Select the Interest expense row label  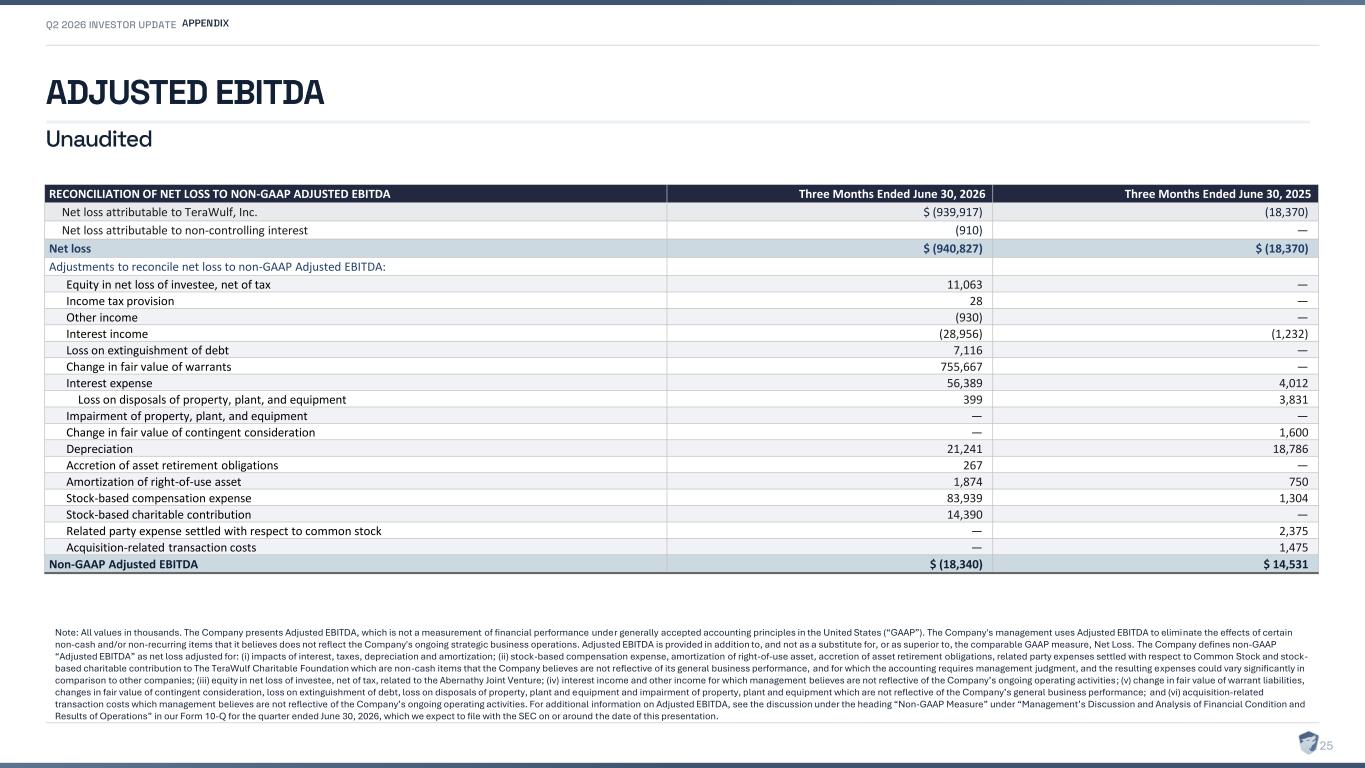(109, 383)
